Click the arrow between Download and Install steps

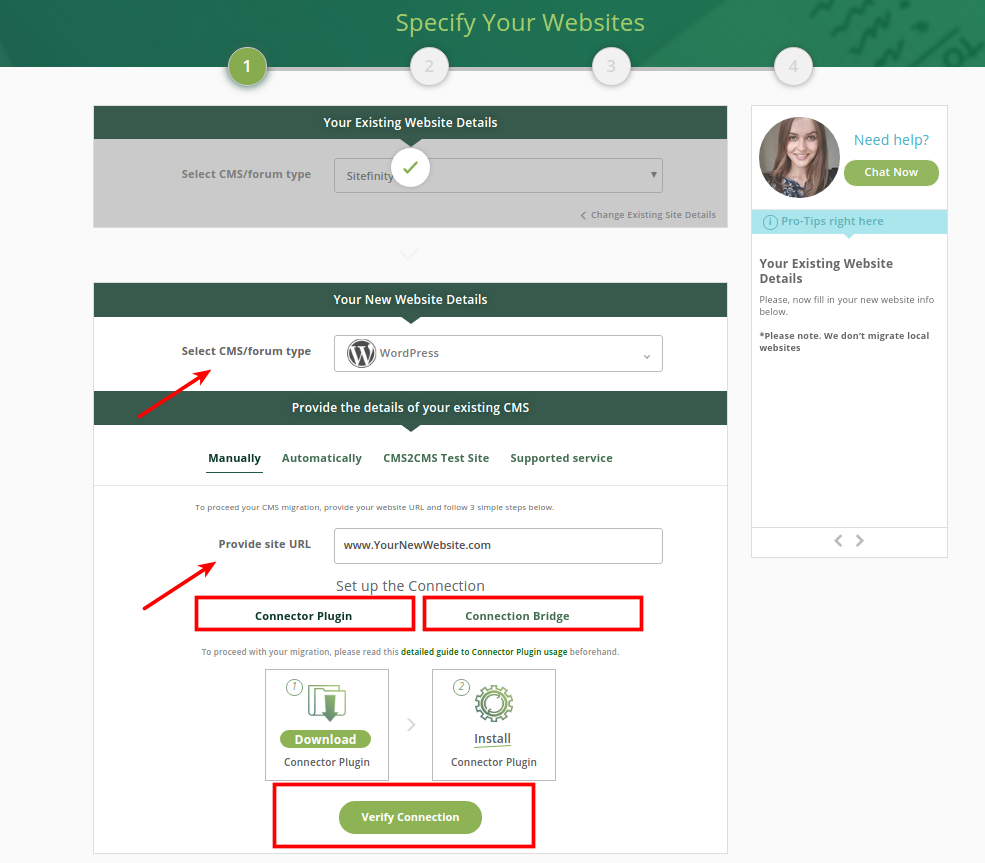[x=411, y=725]
